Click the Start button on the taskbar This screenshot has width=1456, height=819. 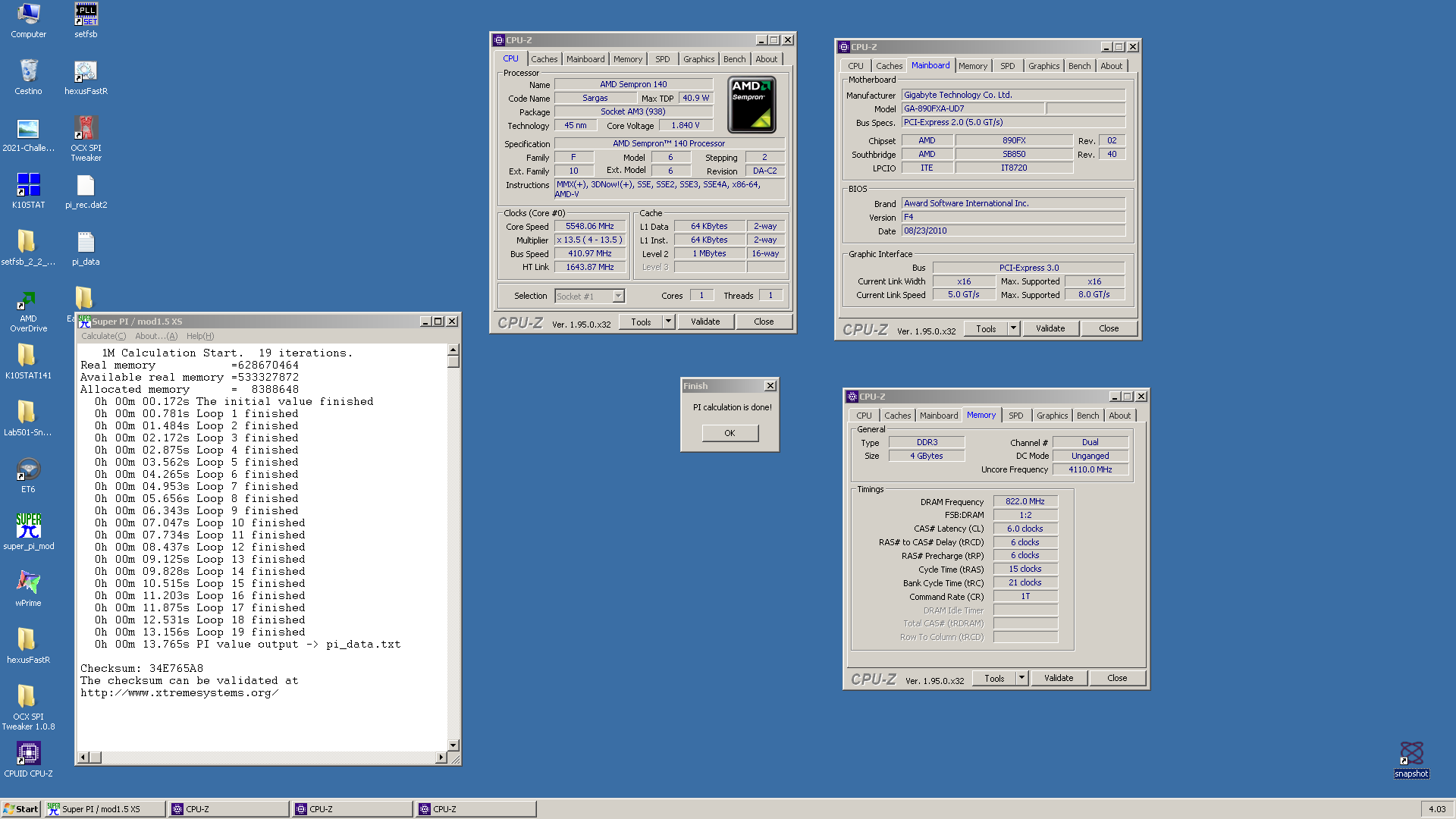(x=20, y=809)
